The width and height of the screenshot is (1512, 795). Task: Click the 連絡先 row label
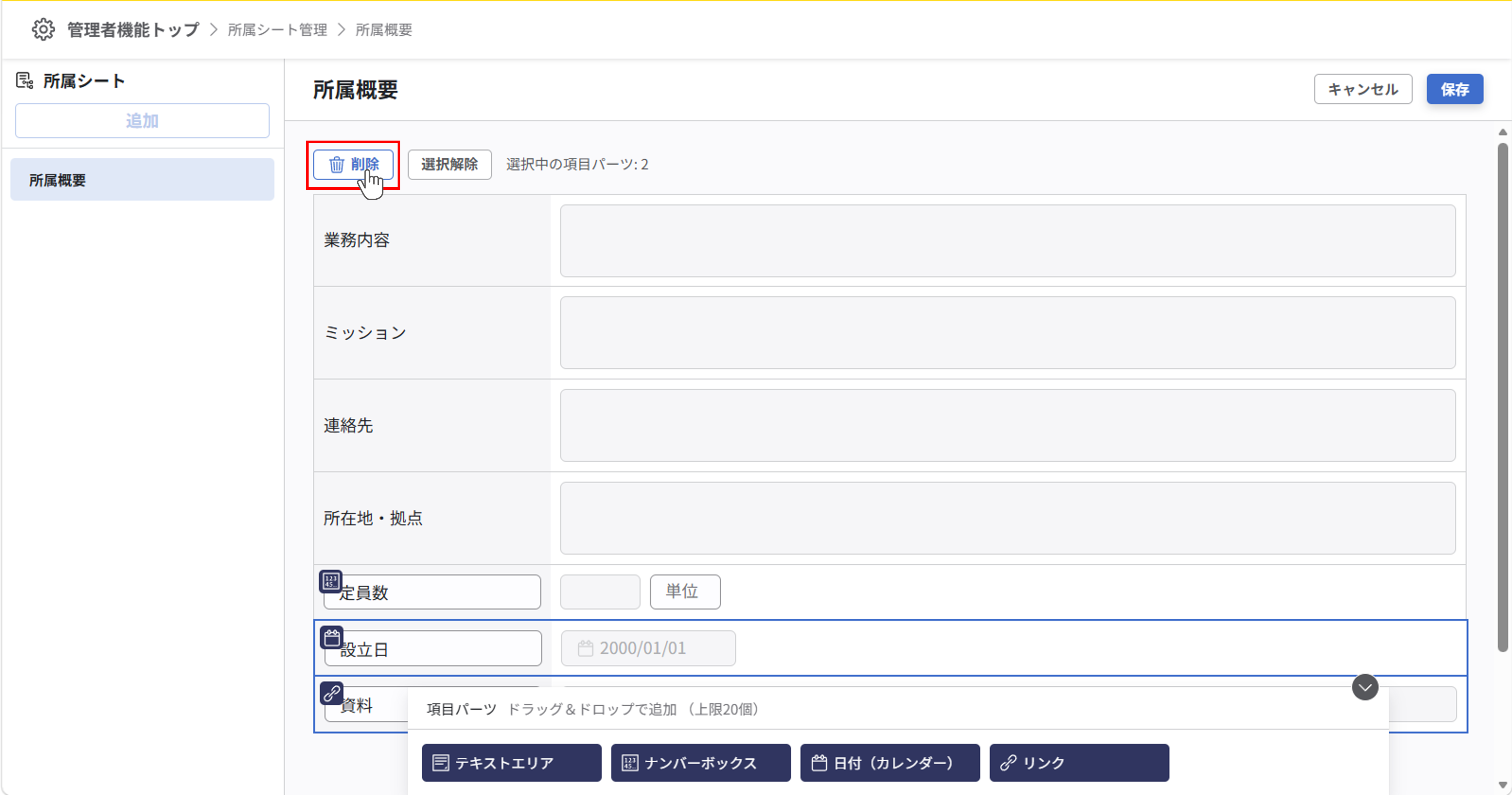point(349,426)
